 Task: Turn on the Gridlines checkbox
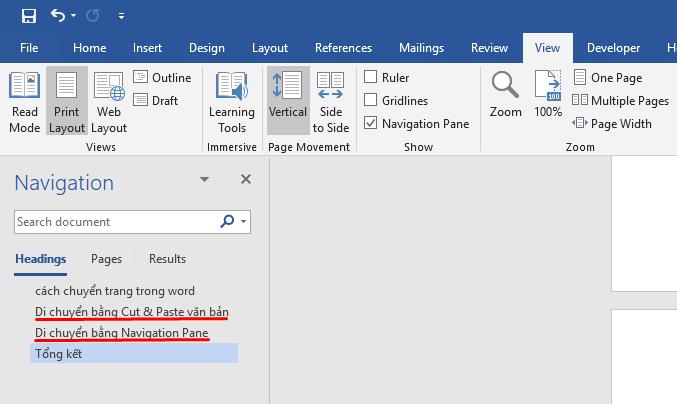point(370,100)
